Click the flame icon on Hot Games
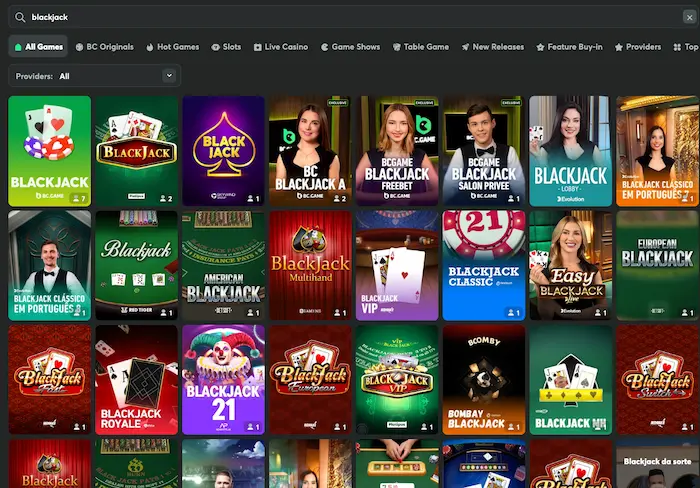 click(150, 47)
